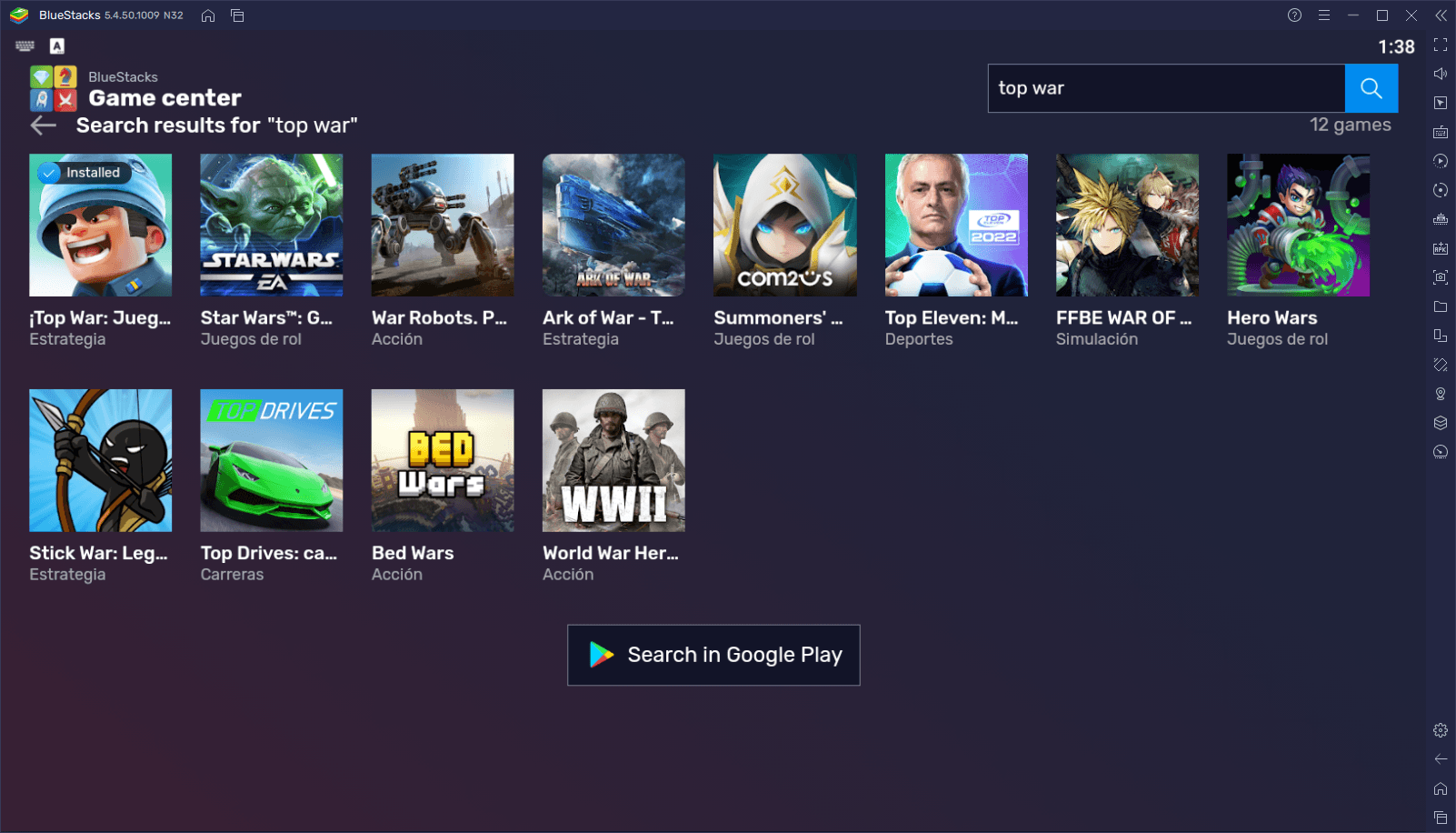Click the Install APK icon
This screenshot has height=833, width=1456.
pos(1441,248)
